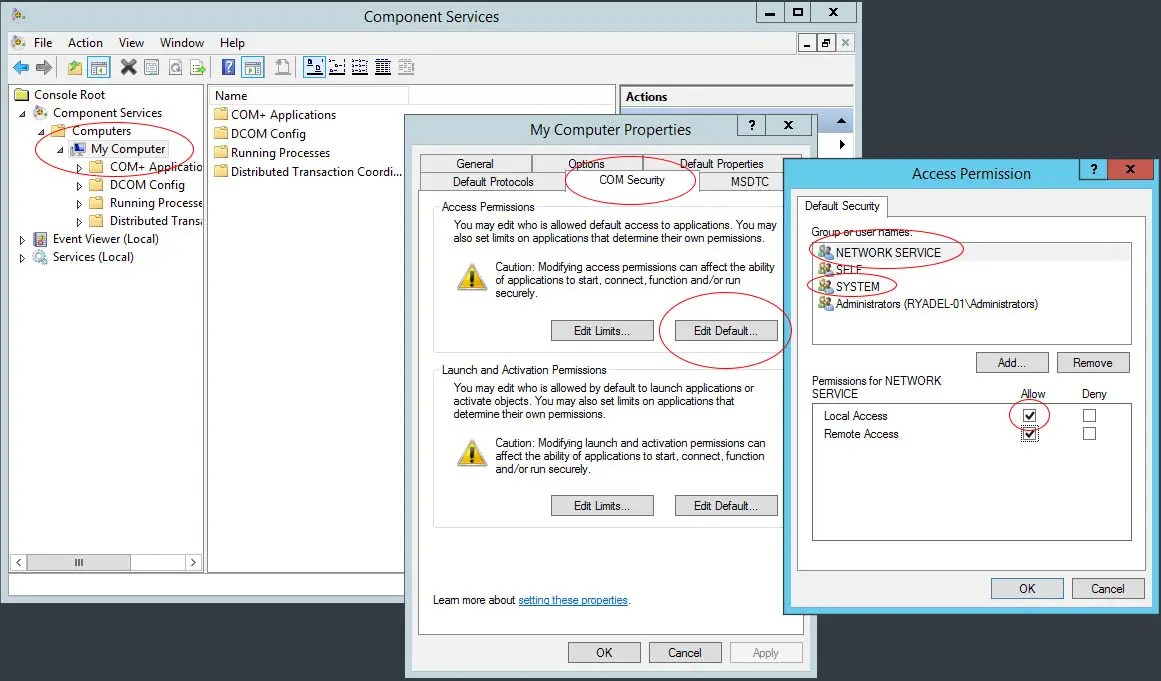Viewport: 1161px width, 681px height.
Task: Expand the DCOM Config tree node
Action: [x=79, y=185]
